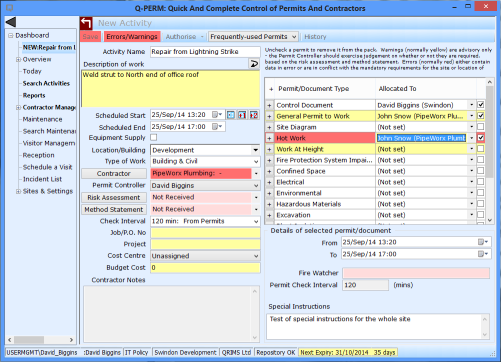Viewport: 501px width, 362px height.
Task: Expand the Electrical row plus icon
Action: coord(269,182)
